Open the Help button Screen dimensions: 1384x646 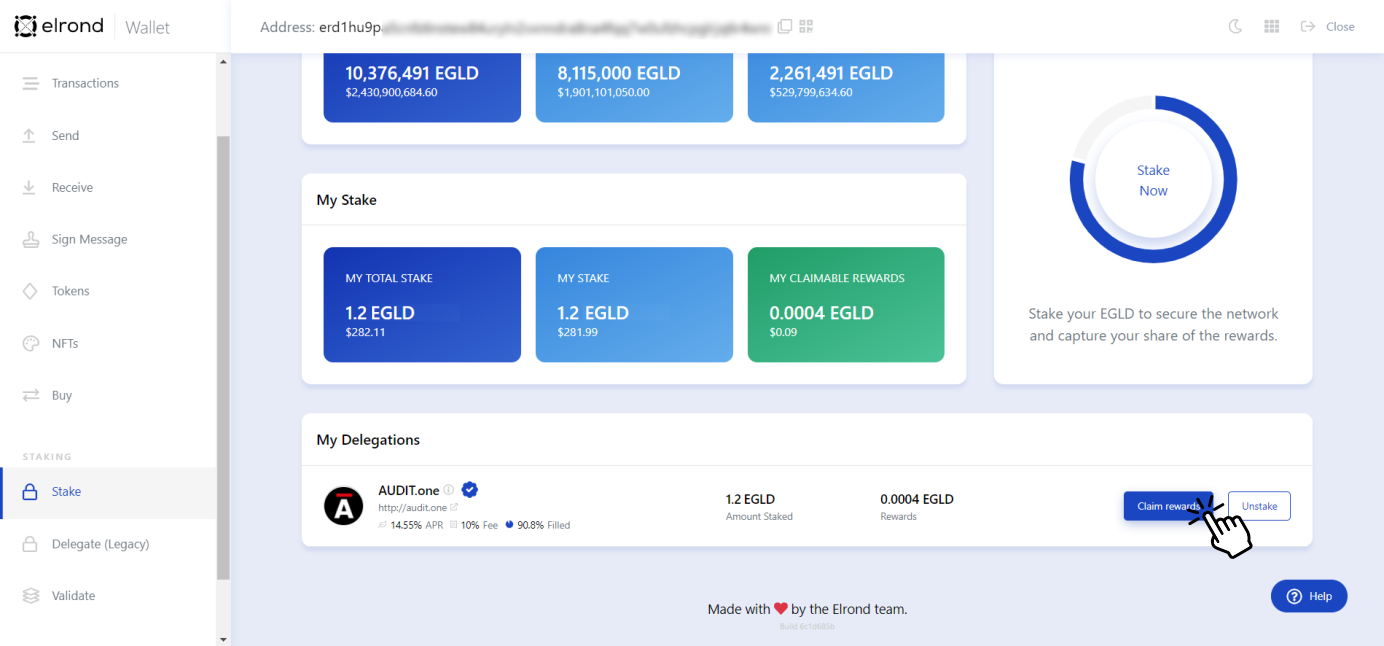[x=1309, y=596]
